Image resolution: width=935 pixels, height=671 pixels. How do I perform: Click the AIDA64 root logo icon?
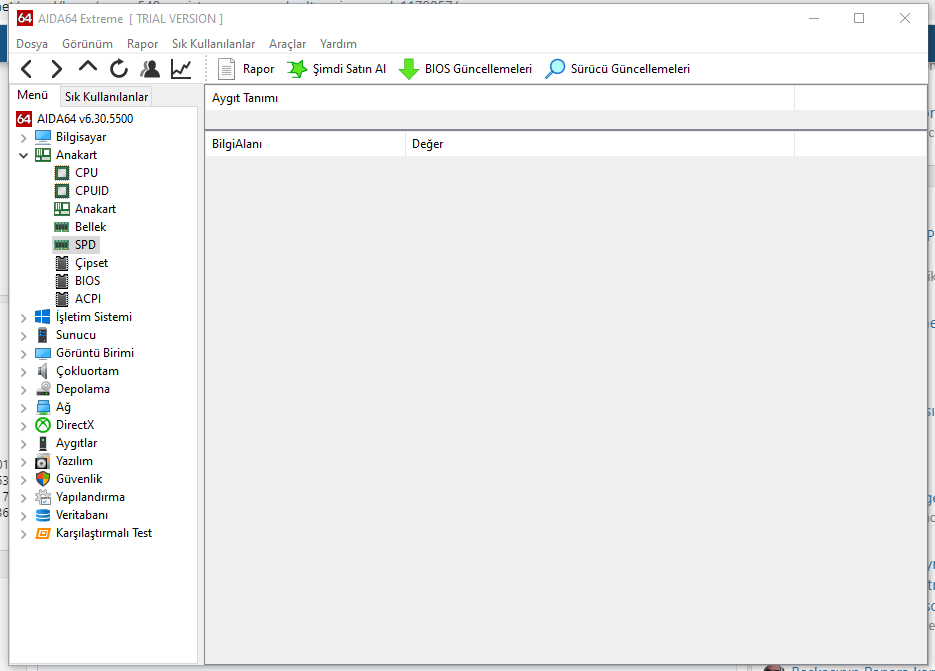(x=24, y=119)
